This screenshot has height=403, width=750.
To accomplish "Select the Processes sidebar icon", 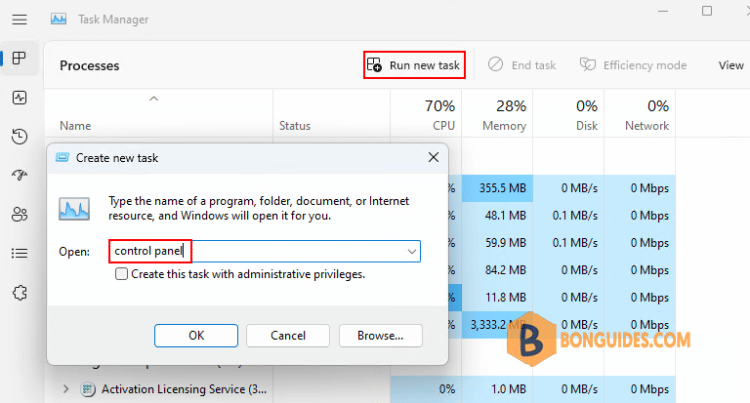I will click(x=19, y=58).
